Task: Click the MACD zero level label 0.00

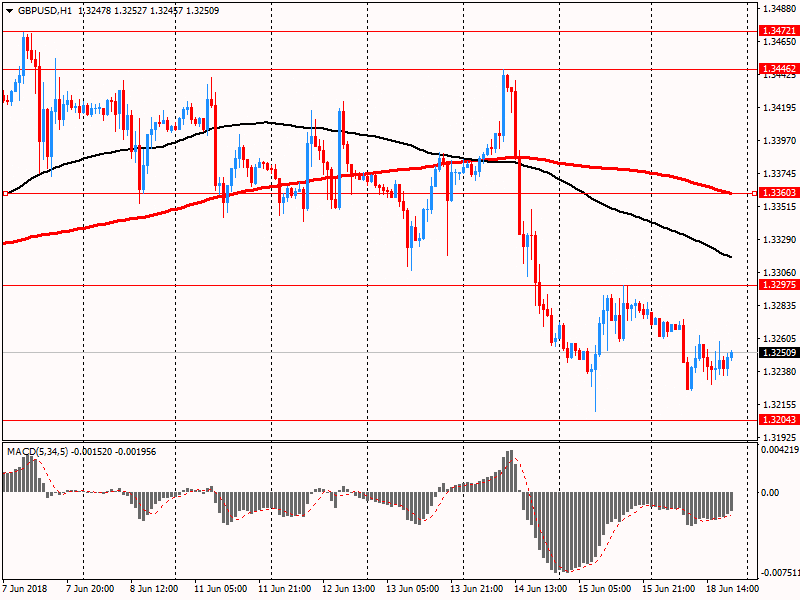Action: 770,493
